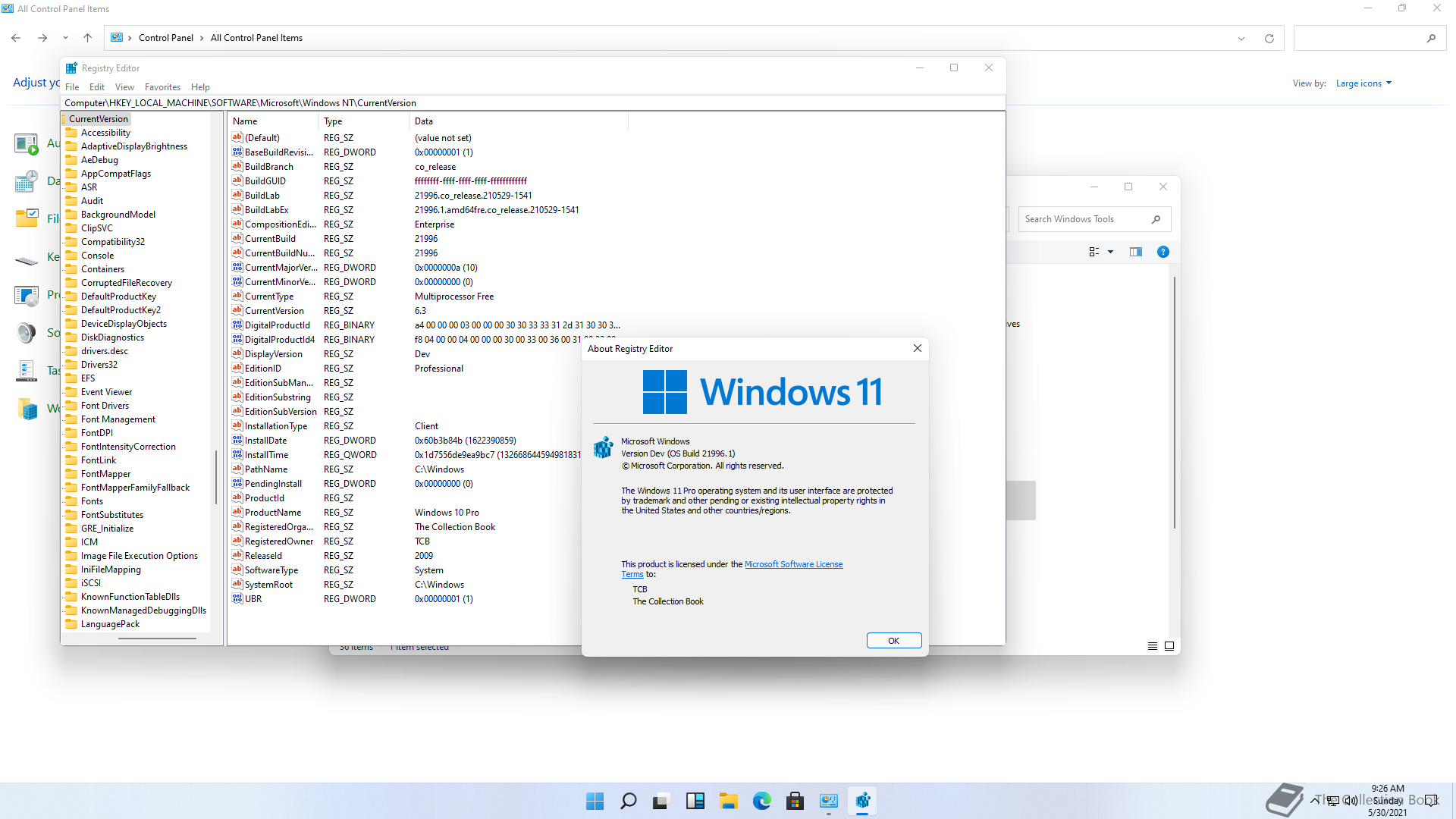Select the RegisteredOwner value row
Screen dimensions: 1456x819
pos(406,541)
